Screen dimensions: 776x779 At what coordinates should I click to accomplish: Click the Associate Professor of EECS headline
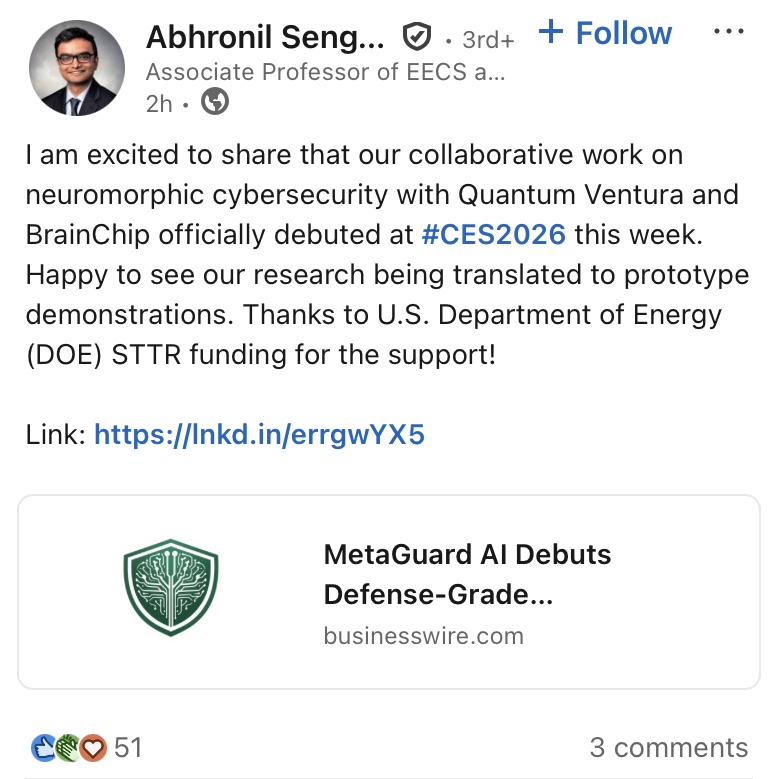pyautogui.click(x=325, y=71)
